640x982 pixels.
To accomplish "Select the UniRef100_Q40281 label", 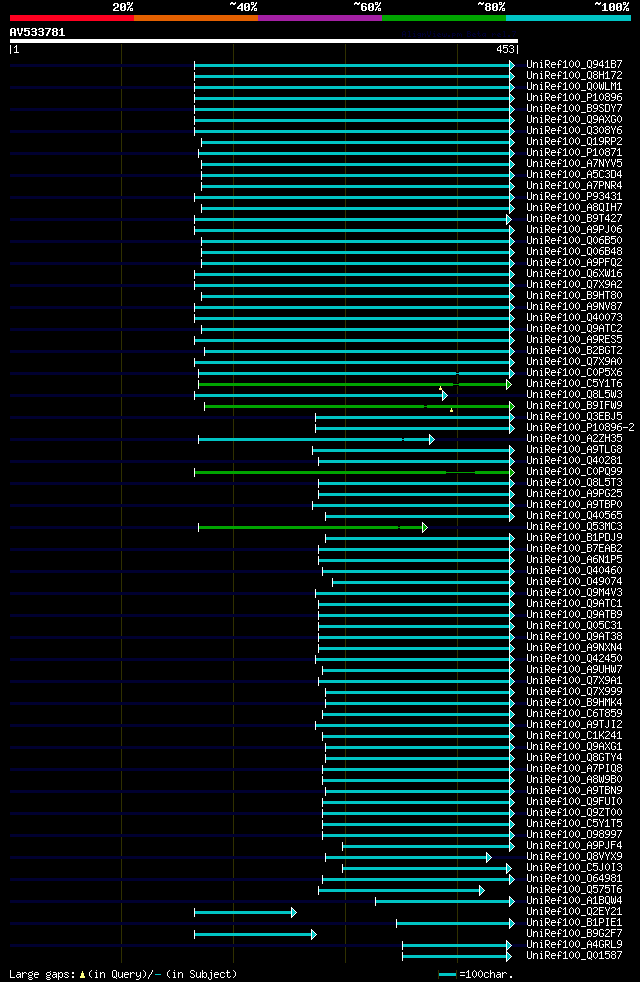I will pyautogui.click(x=574, y=461).
